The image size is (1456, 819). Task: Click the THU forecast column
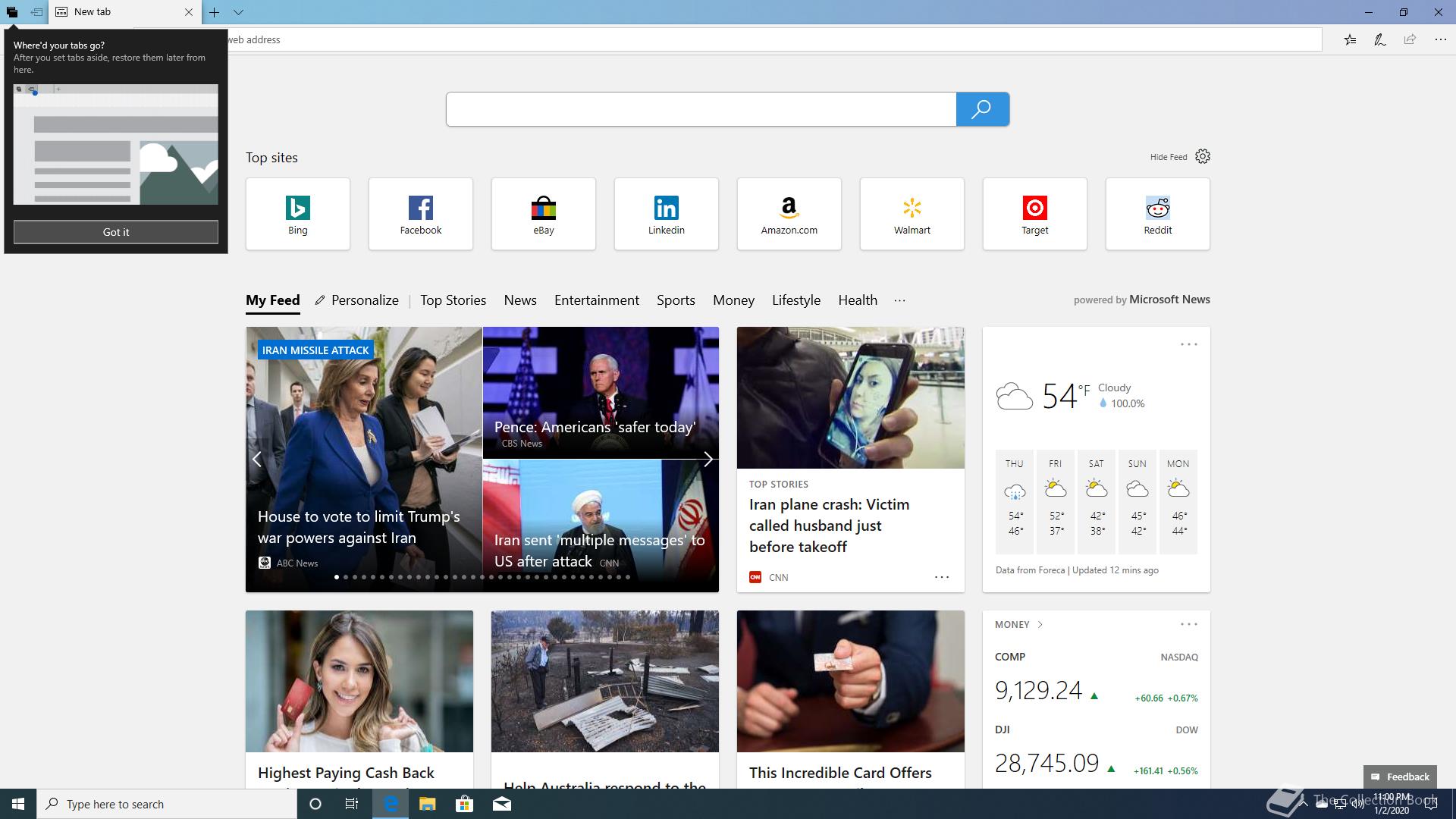click(x=1015, y=502)
